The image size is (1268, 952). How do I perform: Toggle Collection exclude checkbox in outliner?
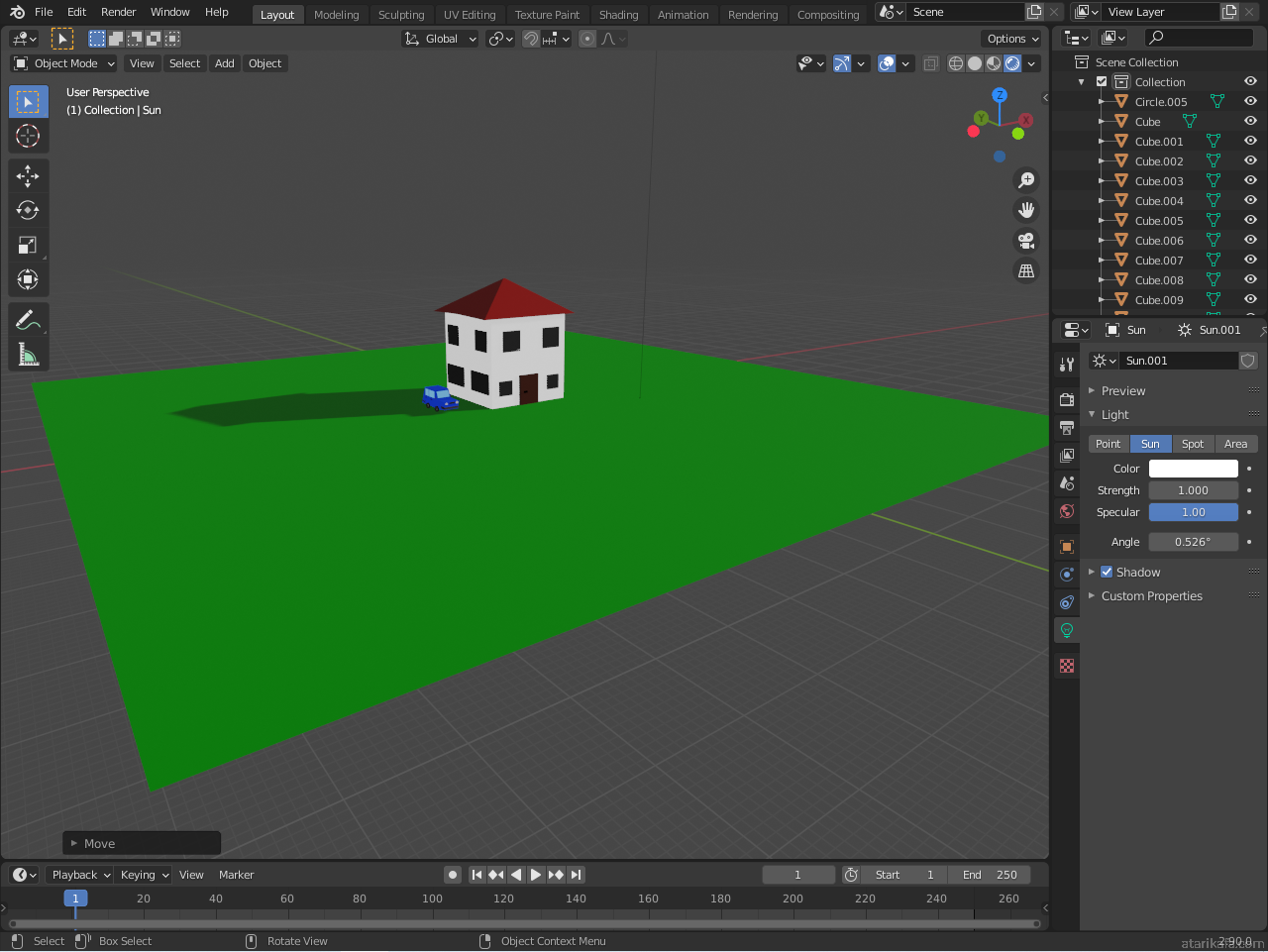tap(1102, 82)
